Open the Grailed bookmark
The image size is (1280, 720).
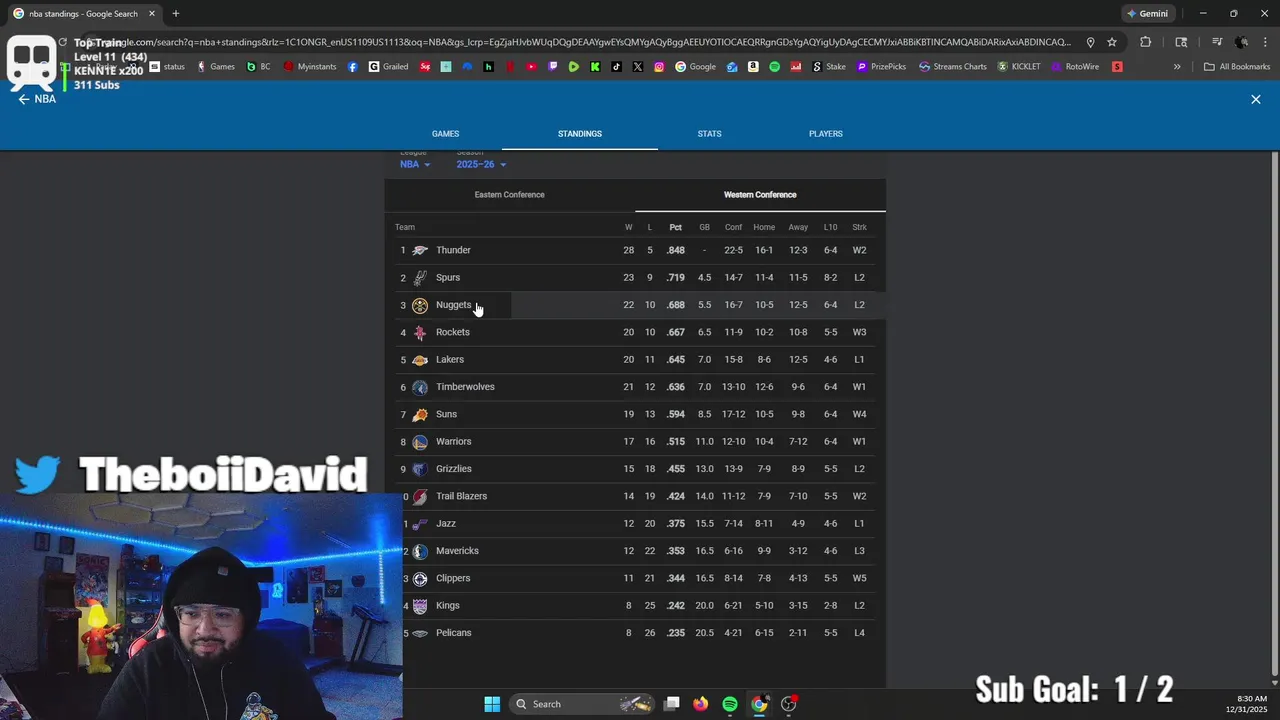pos(388,67)
